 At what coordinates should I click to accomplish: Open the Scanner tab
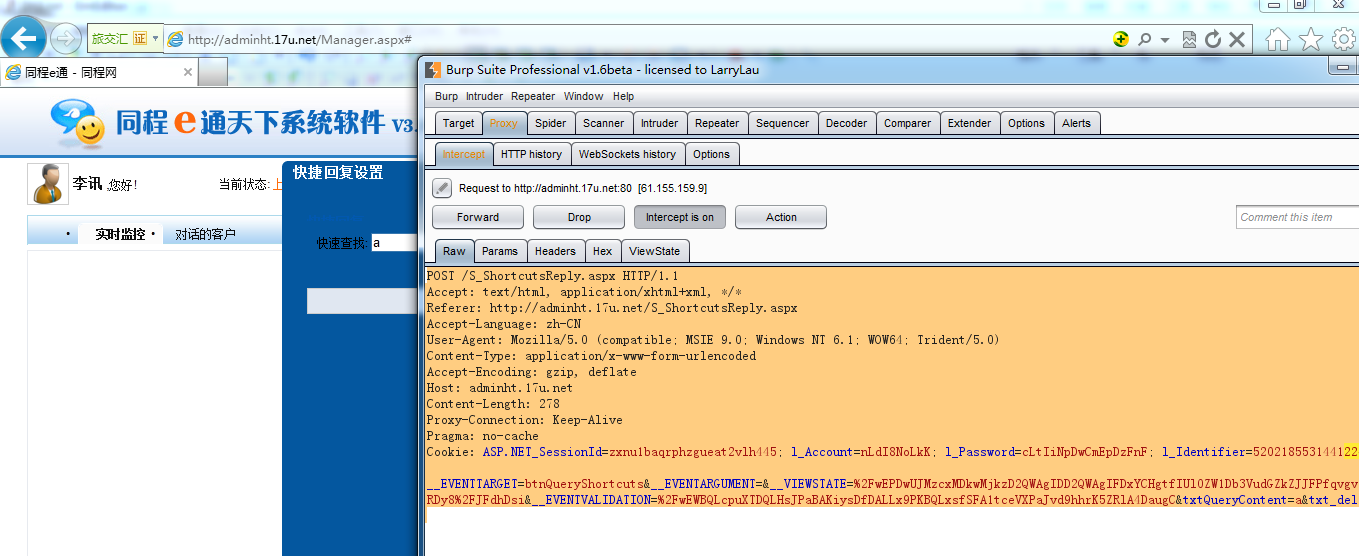pyautogui.click(x=603, y=123)
